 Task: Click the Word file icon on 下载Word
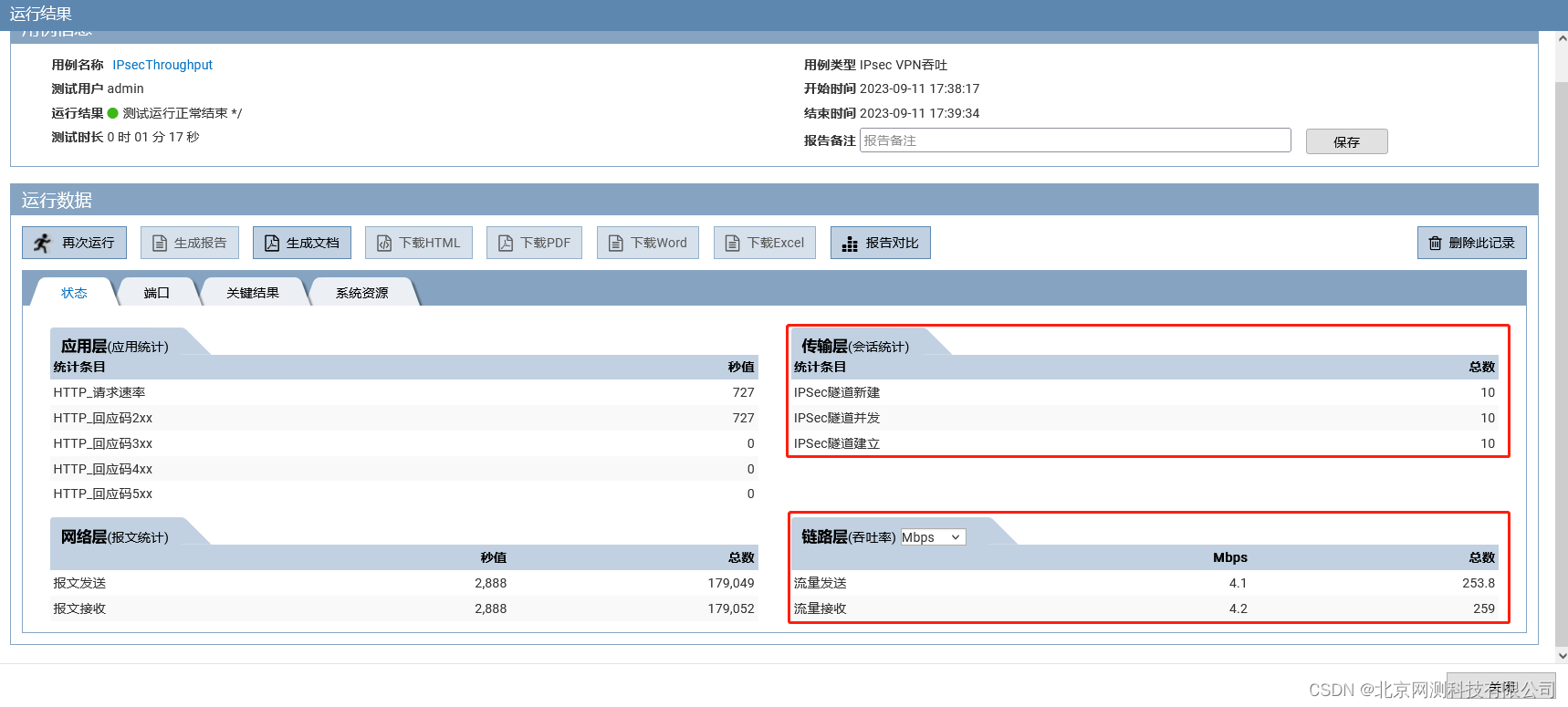(616, 243)
